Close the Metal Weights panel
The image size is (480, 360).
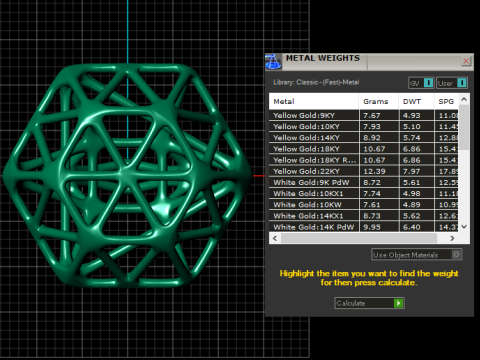coord(466,61)
